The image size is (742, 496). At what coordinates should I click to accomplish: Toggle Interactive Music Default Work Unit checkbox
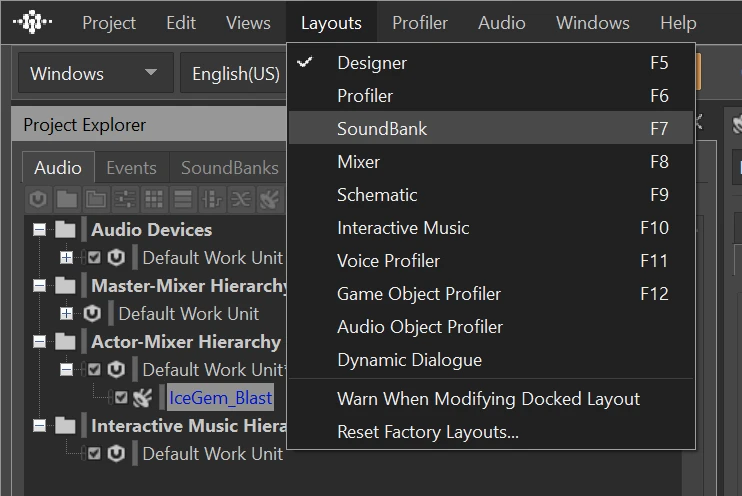94,454
